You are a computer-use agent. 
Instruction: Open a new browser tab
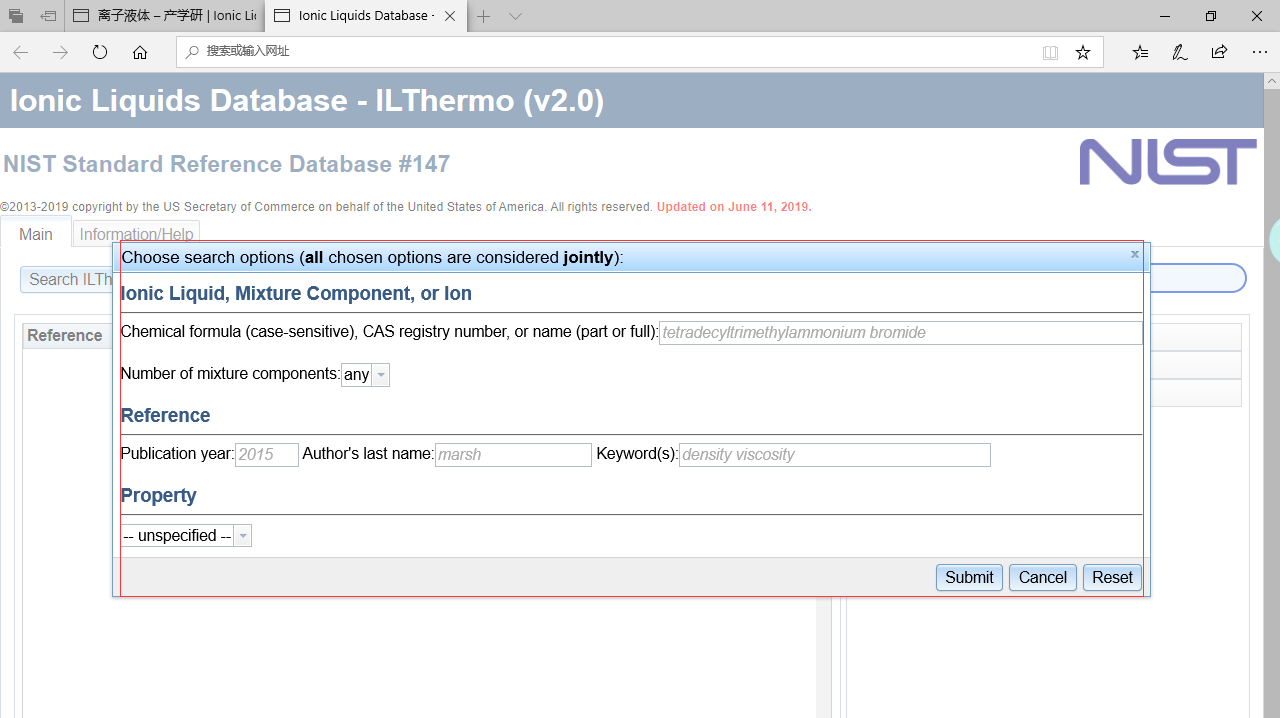tap(484, 16)
